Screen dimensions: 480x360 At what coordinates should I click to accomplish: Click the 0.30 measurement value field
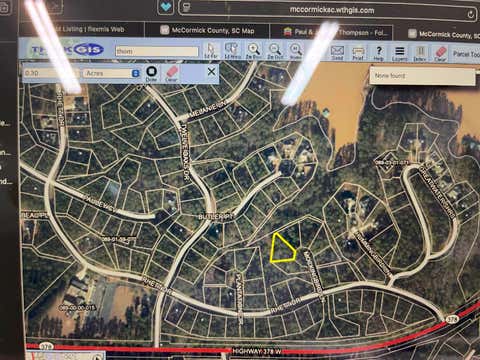52,73
